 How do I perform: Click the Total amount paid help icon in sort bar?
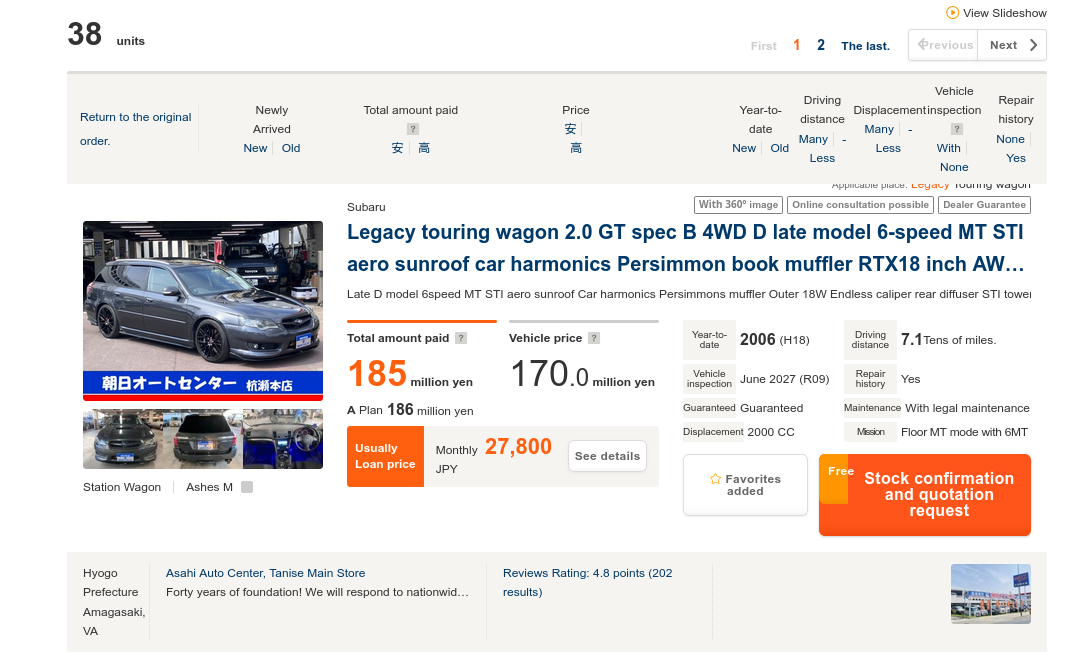[x=413, y=129]
